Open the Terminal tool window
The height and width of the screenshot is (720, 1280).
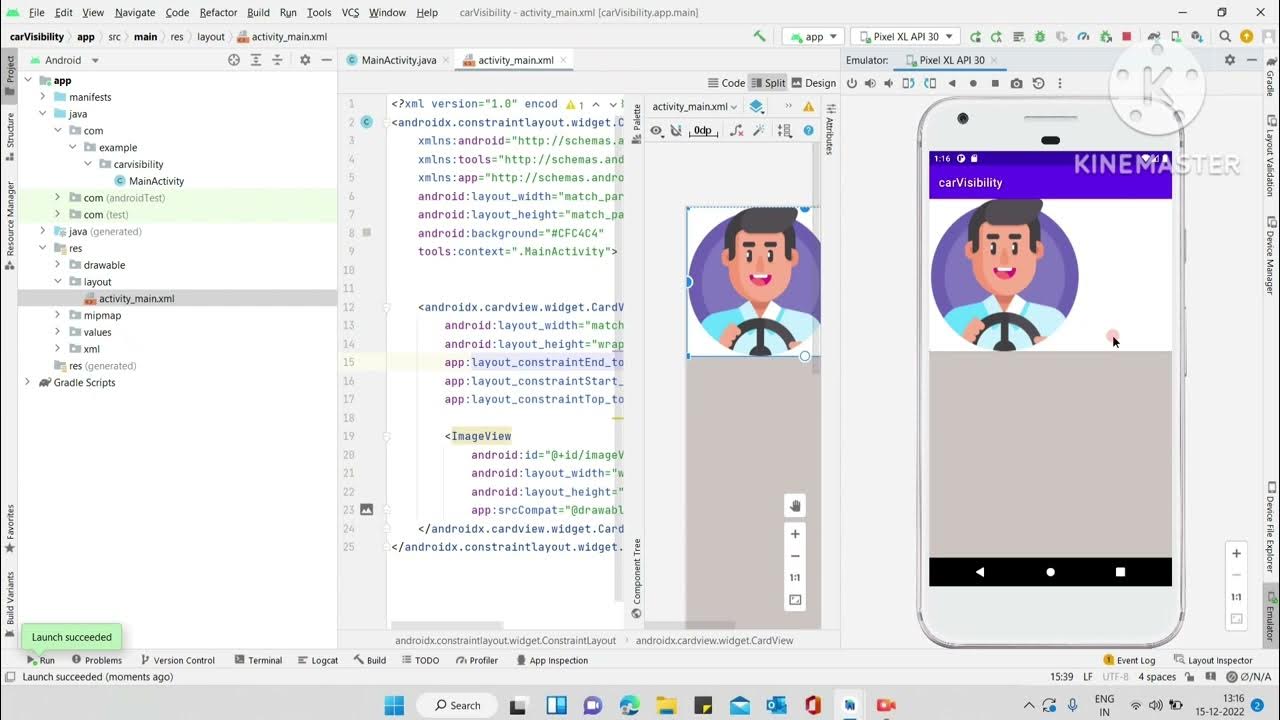point(257,660)
